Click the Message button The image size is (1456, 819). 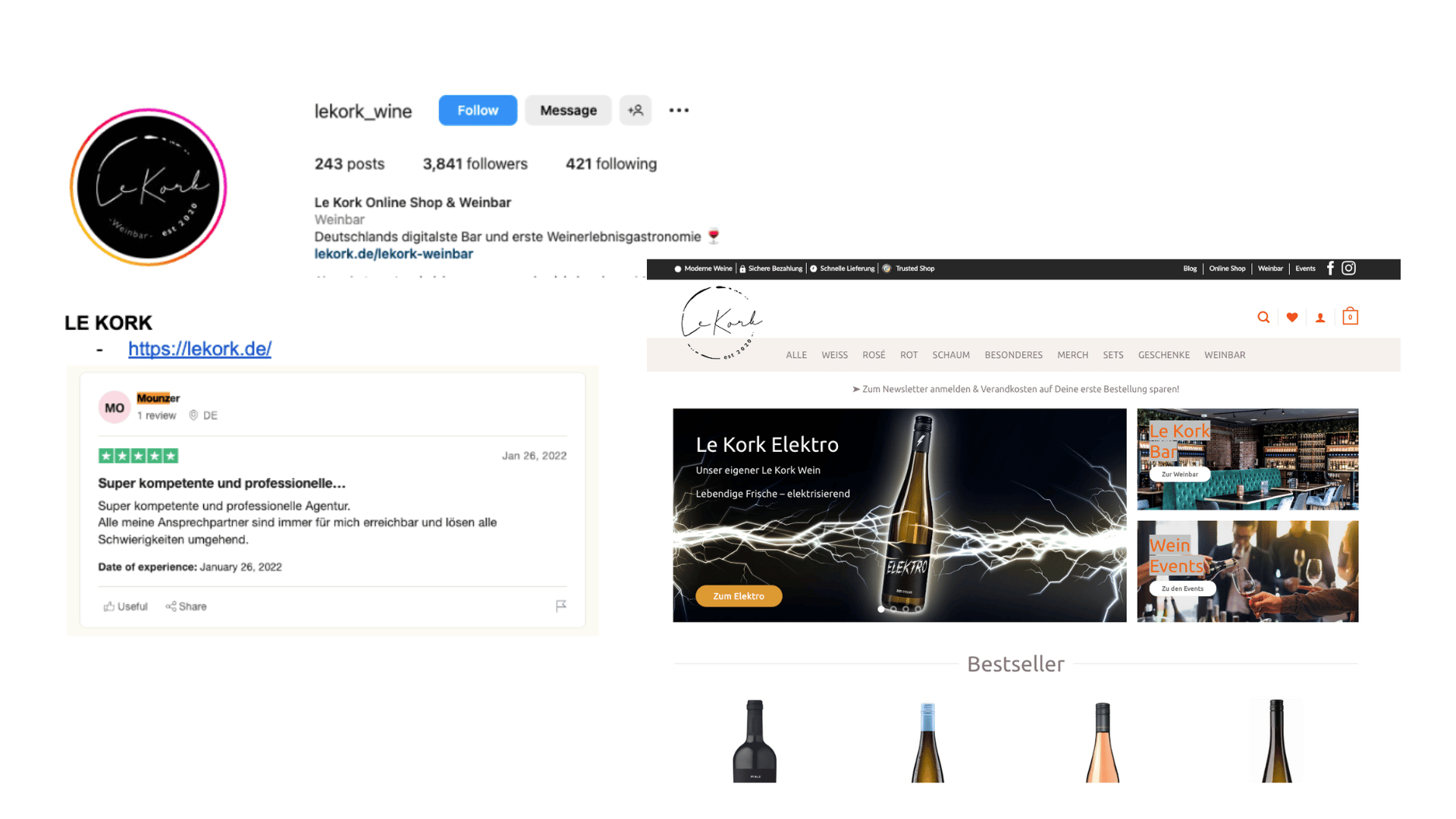click(568, 111)
